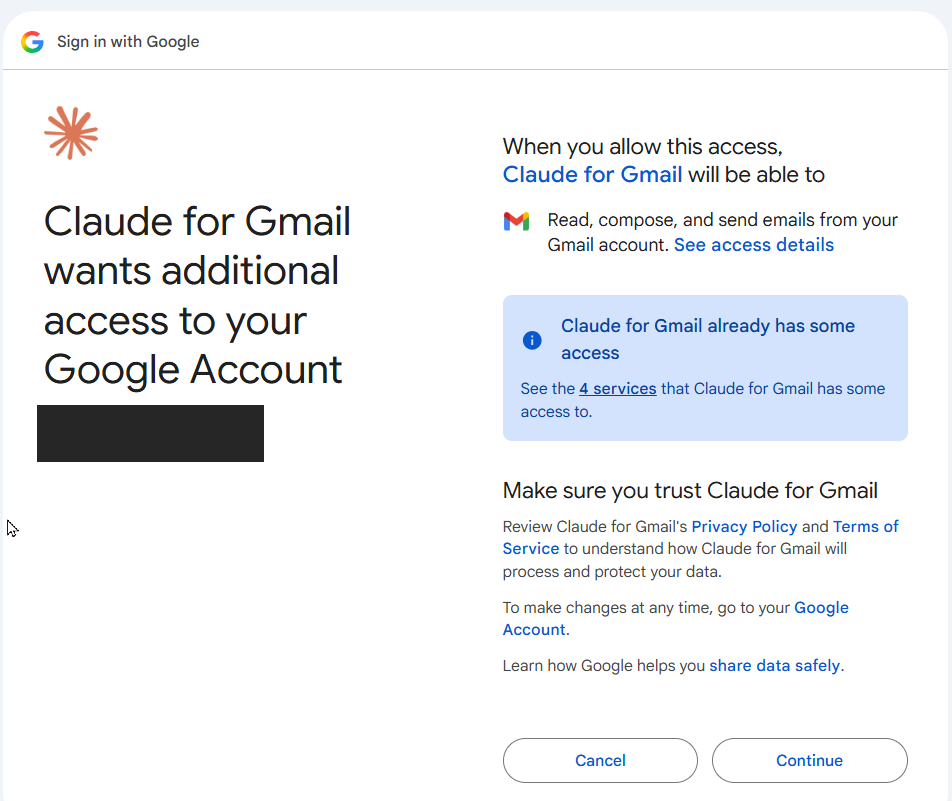Open the Google Account link
Image resolution: width=952 pixels, height=801 pixels.
click(675, 619)
